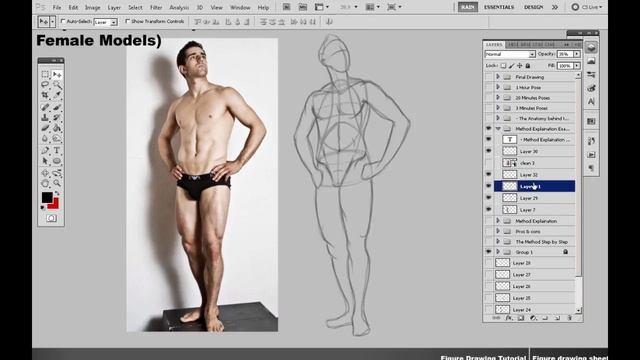Expand The Method Step by Step group

(498, 242)
